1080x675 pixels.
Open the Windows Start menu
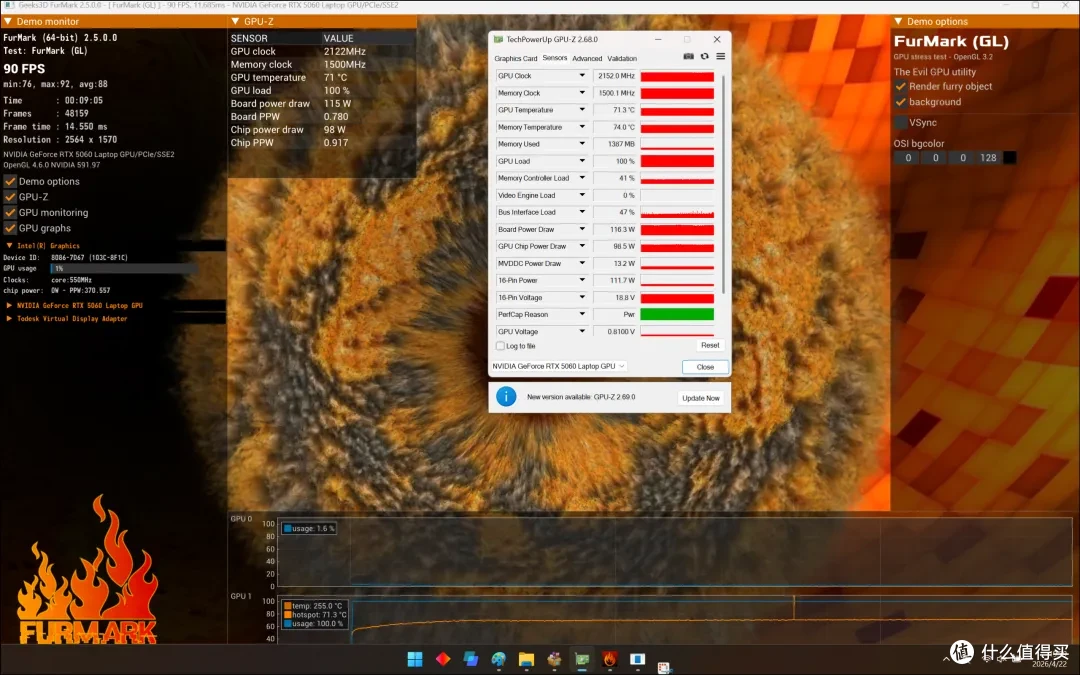pos(415,659)
